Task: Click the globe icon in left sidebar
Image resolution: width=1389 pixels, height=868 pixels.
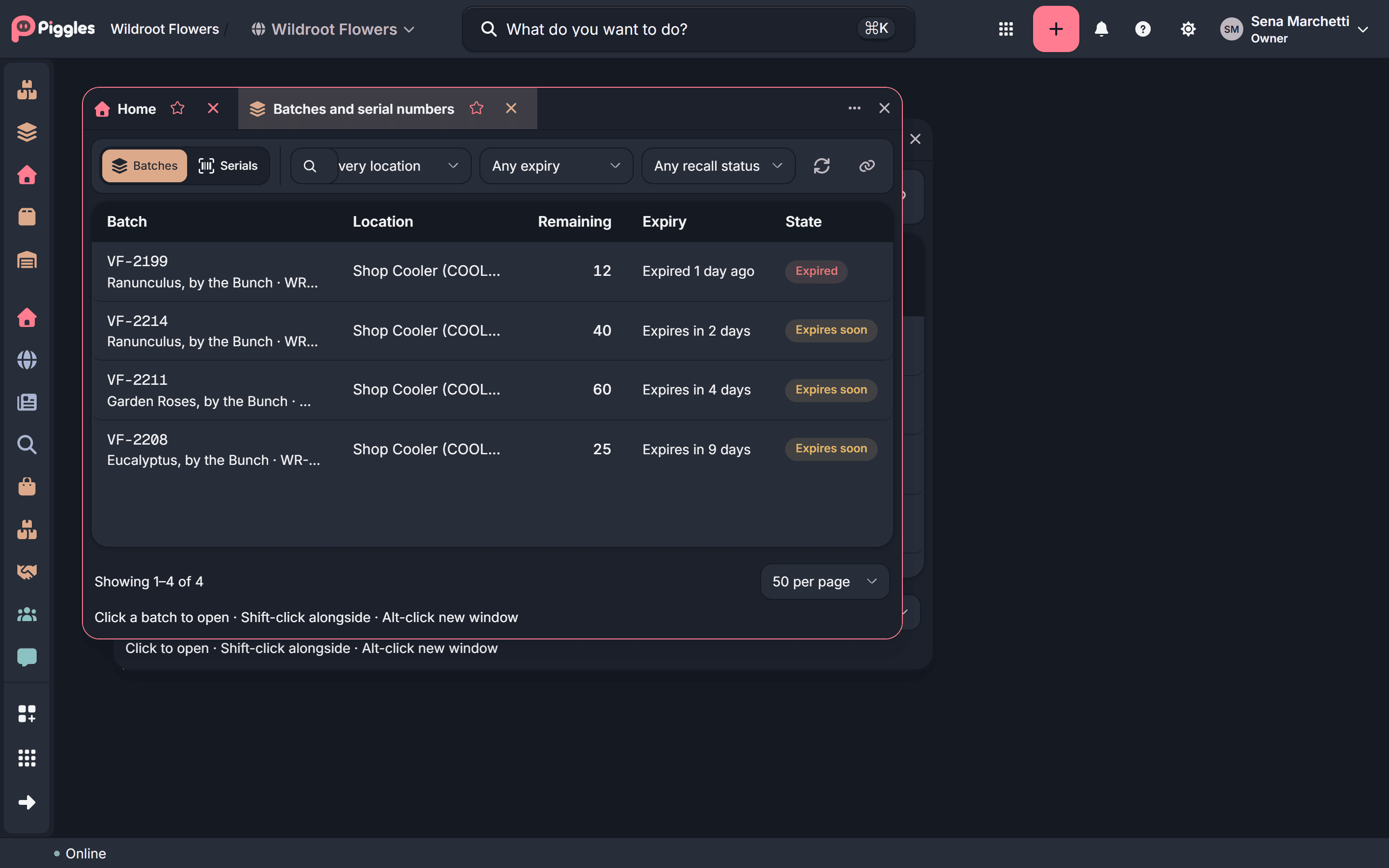Action: point(27,360)
